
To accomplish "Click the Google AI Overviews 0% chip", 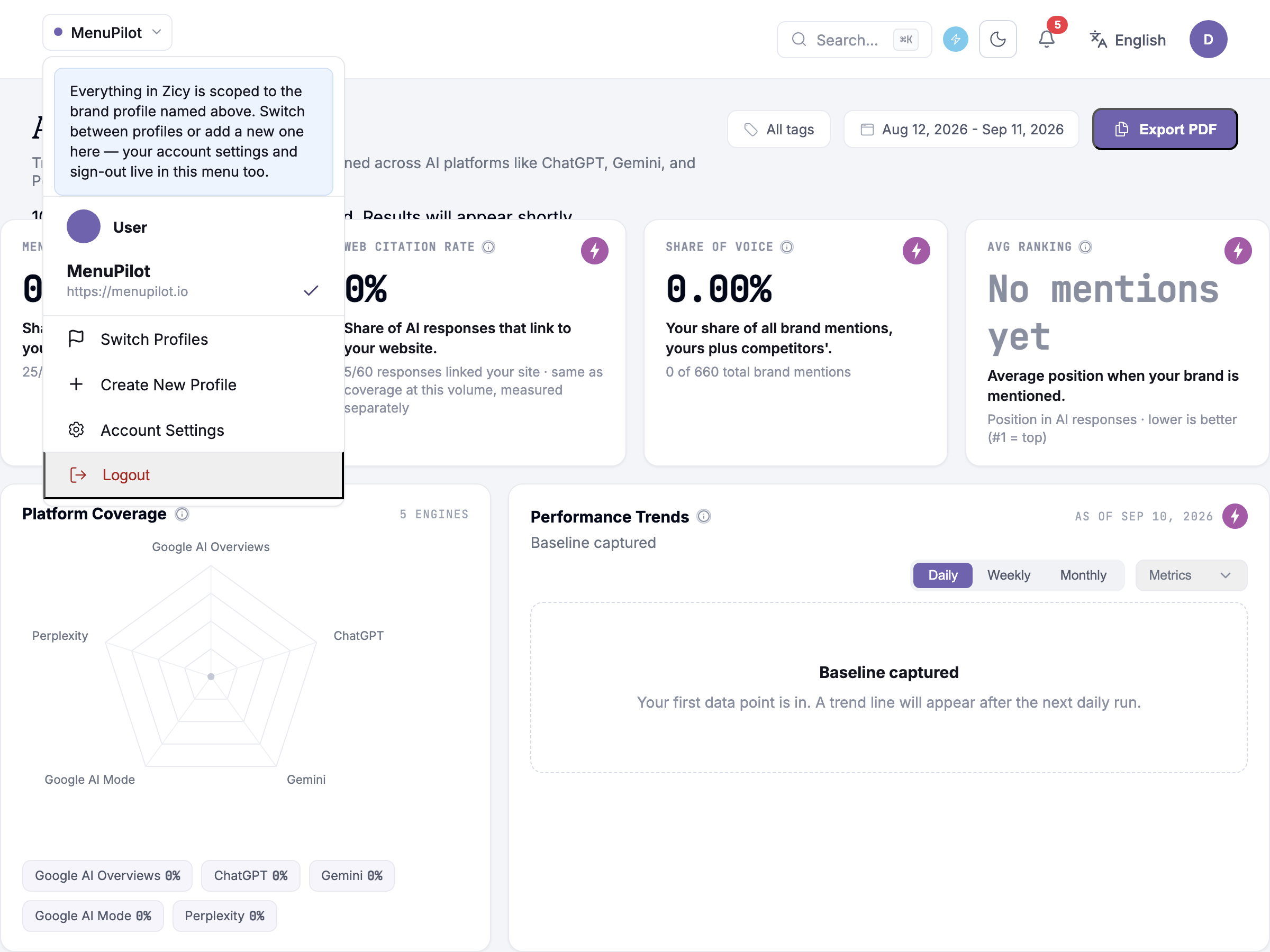I will point(107,876).
